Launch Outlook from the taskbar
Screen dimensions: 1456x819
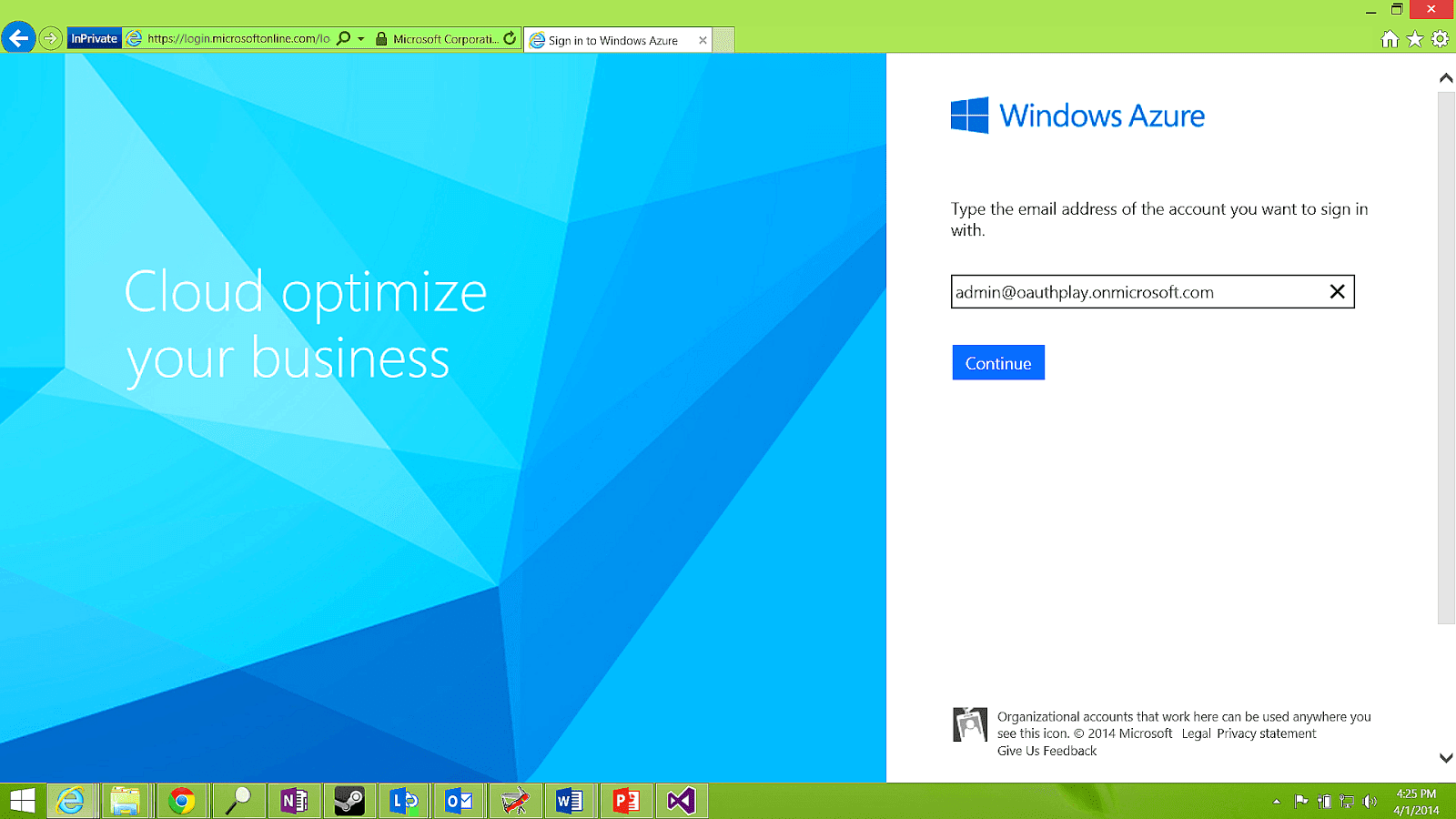pos(460,801)
